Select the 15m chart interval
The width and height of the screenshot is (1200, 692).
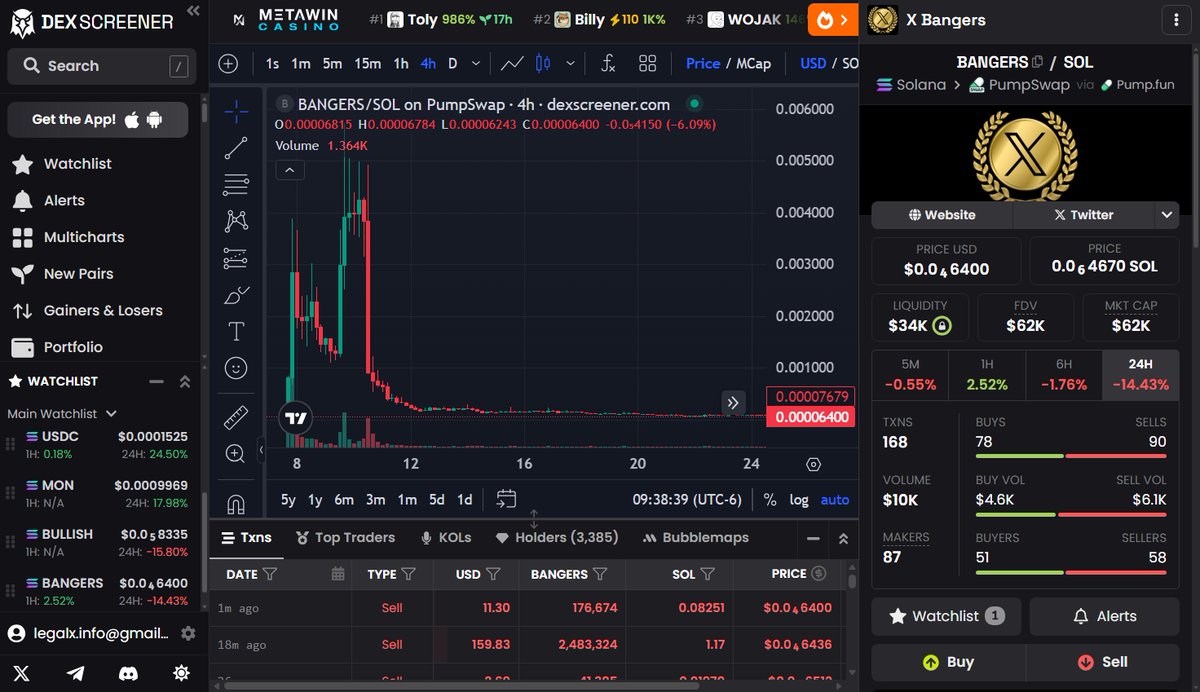[368, 64]
